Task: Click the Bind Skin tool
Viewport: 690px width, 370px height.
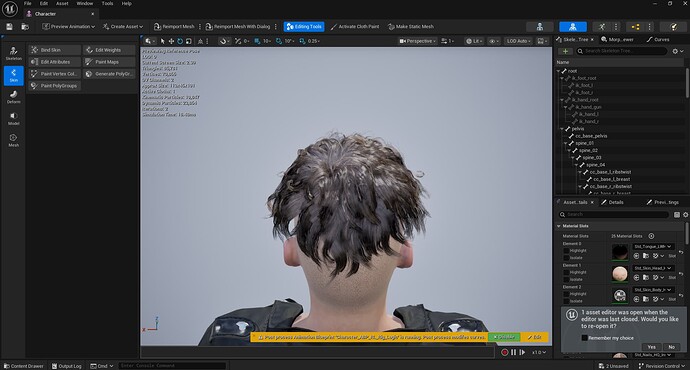Action: pos(55,50)
